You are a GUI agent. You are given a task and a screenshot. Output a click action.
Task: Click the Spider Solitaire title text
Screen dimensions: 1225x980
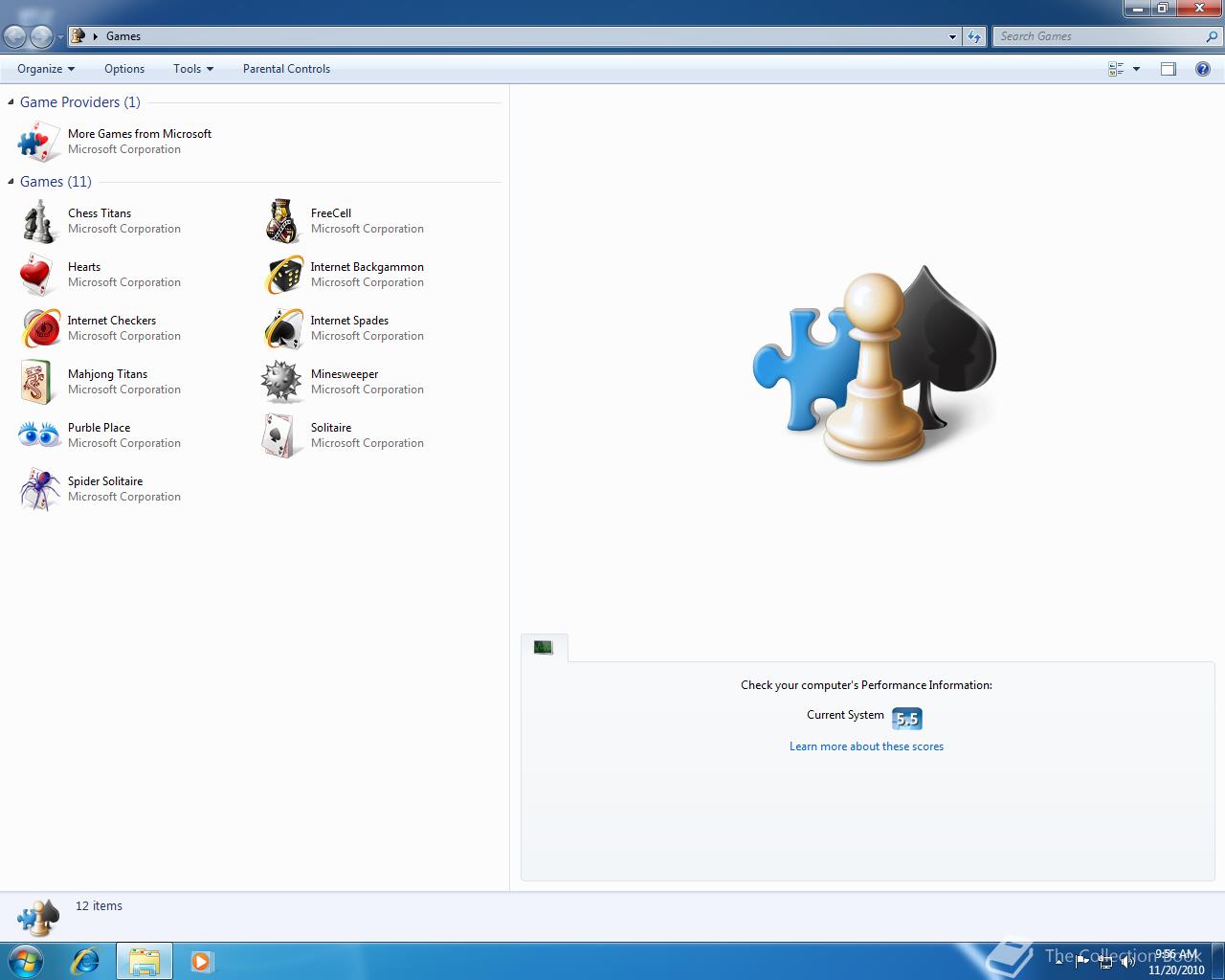(x=105, y=481)
